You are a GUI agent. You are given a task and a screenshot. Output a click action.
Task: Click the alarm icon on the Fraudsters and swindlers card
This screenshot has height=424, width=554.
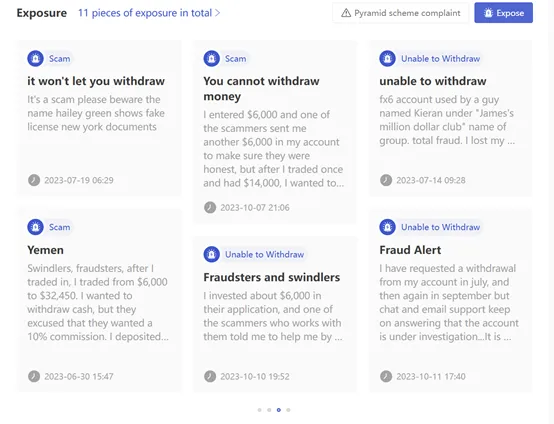211,254
